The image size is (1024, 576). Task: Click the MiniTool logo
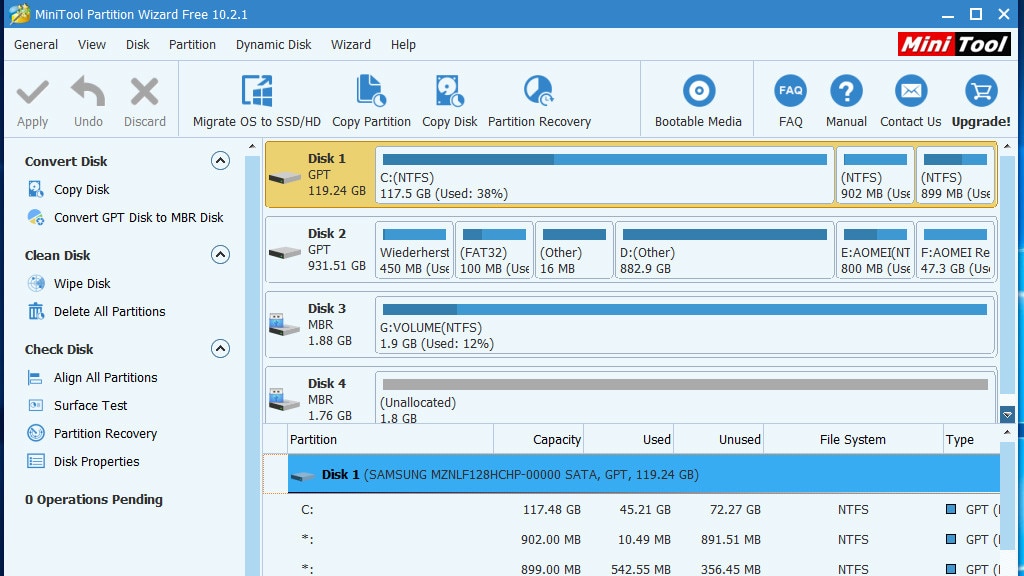[954, 44]
